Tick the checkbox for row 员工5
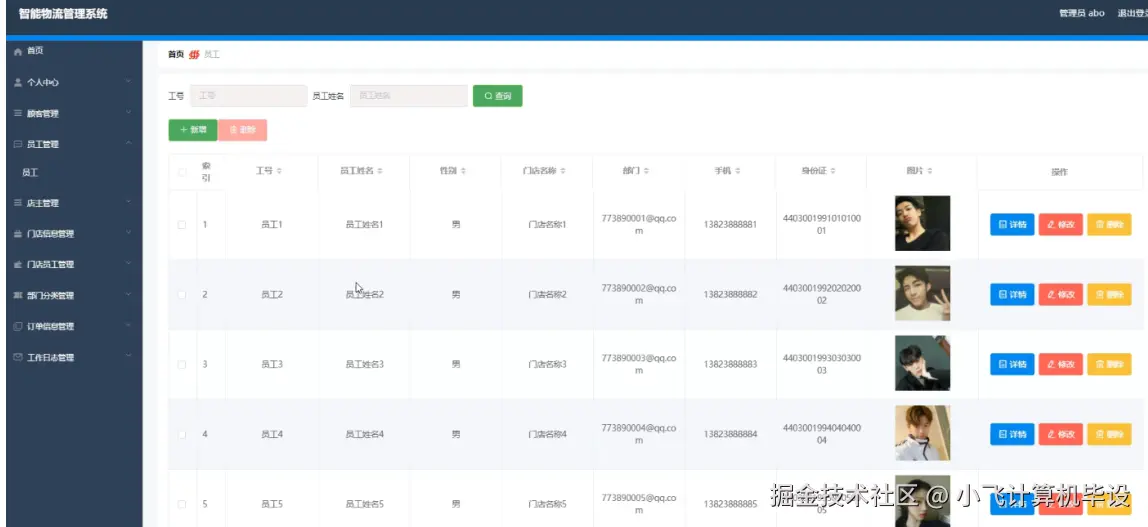This screenshot has width=1148, height=527. point(182,504)
